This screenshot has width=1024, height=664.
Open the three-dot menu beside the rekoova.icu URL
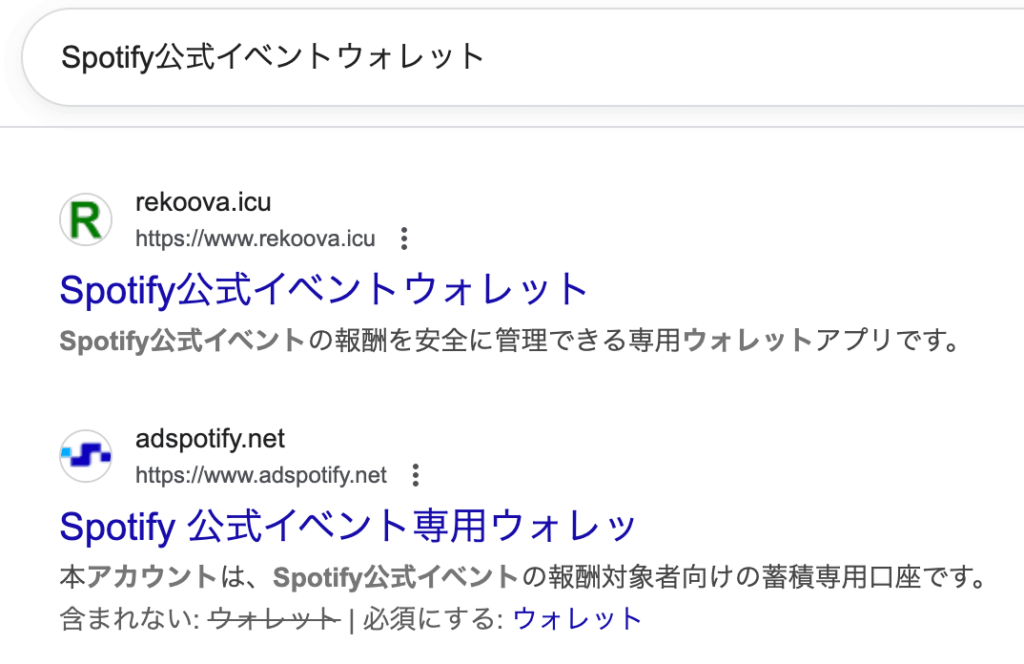pyautogui.click(x=404, y=239)
